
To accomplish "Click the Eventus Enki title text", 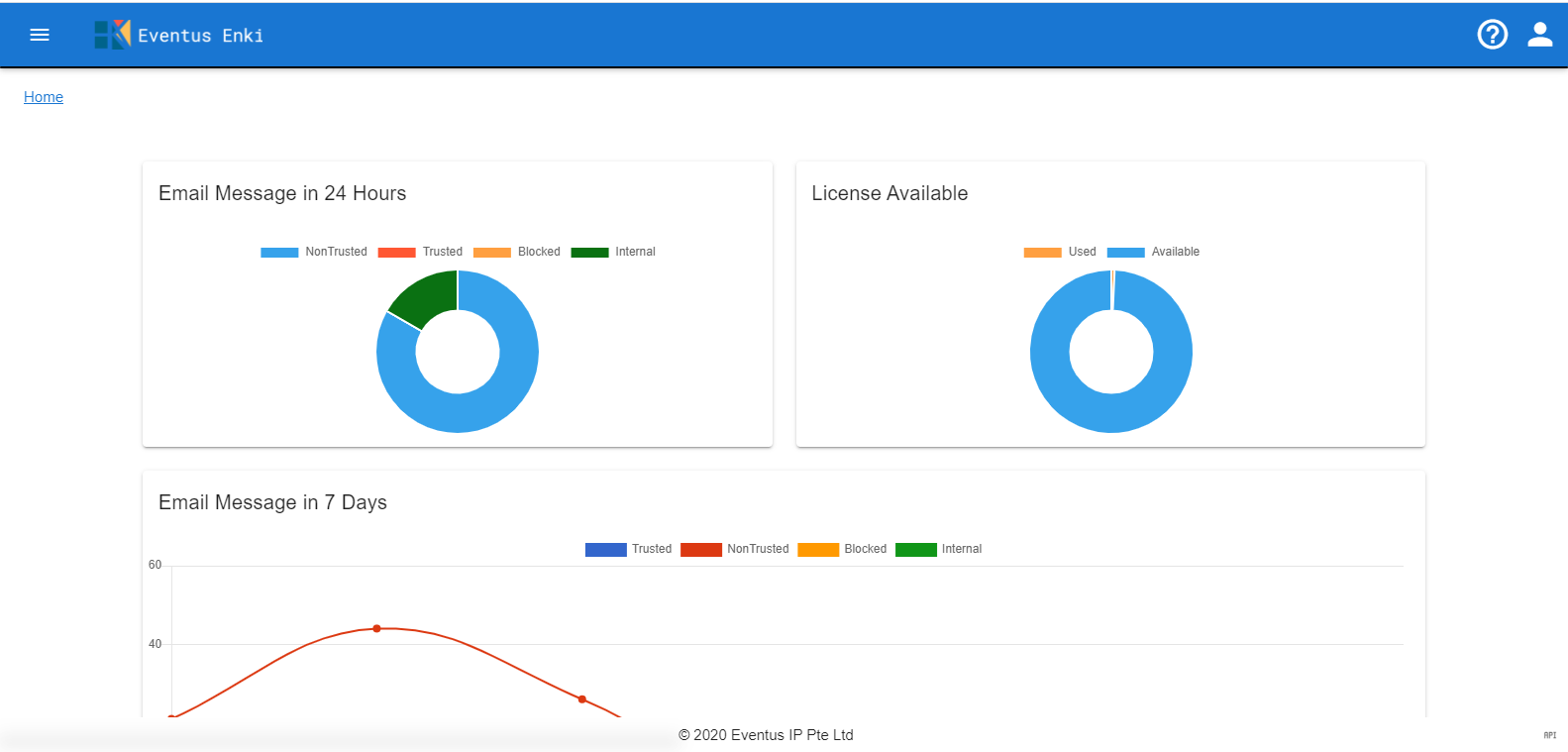I will tap(200, 36).
